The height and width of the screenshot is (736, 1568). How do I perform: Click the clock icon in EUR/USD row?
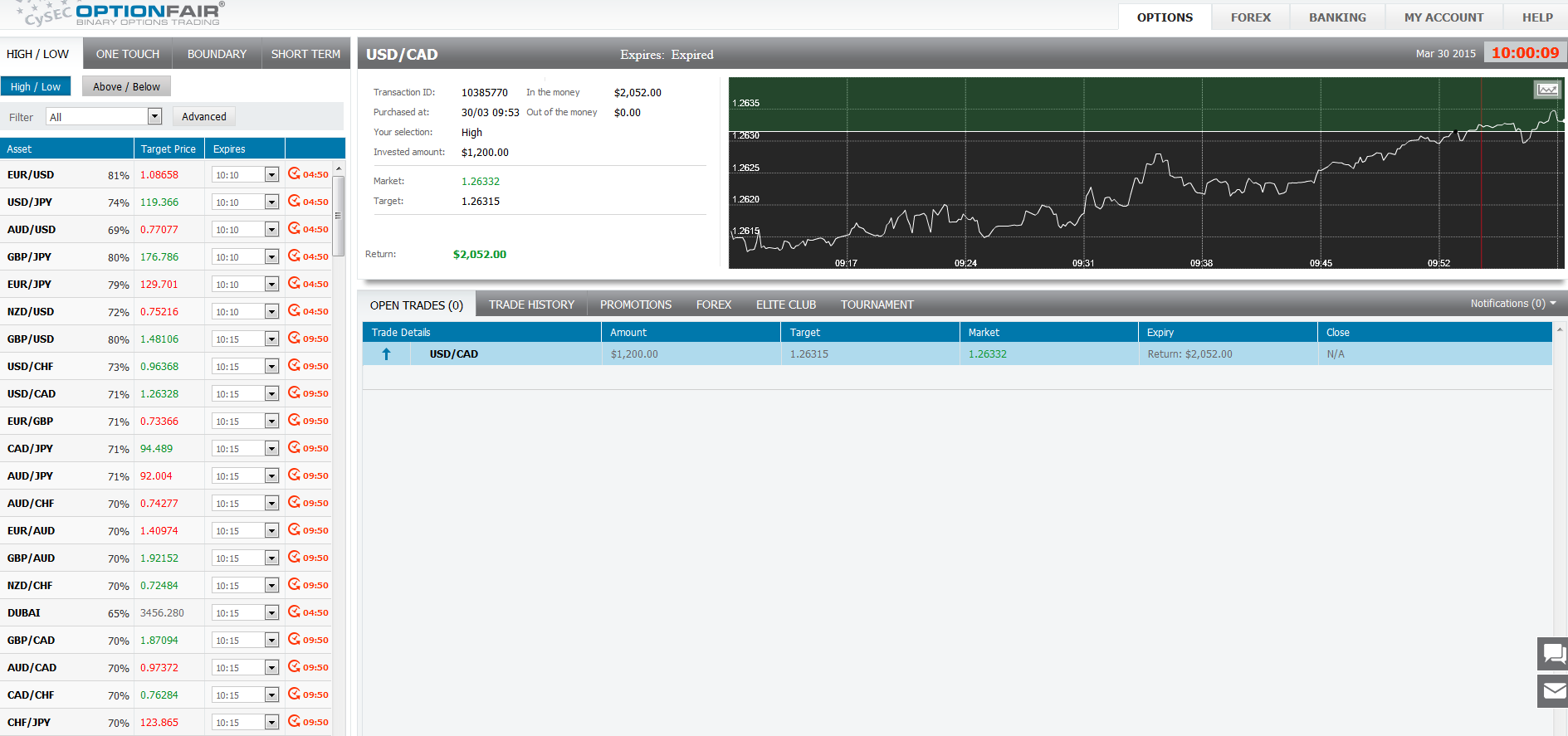(294, 173)
